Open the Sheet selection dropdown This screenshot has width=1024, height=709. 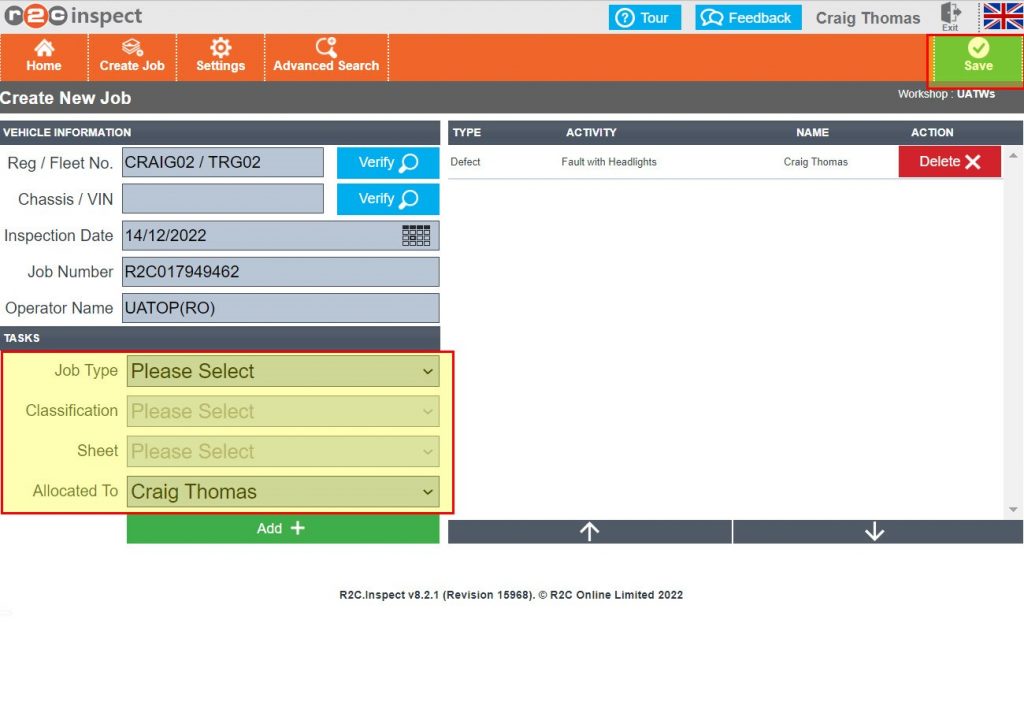283,451
